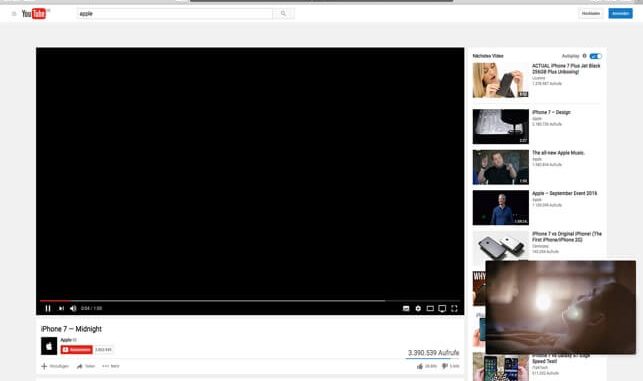Viewport: 643px width, 381px height.
Task: Switch the player to theater mode
Action: click(430, 308)
